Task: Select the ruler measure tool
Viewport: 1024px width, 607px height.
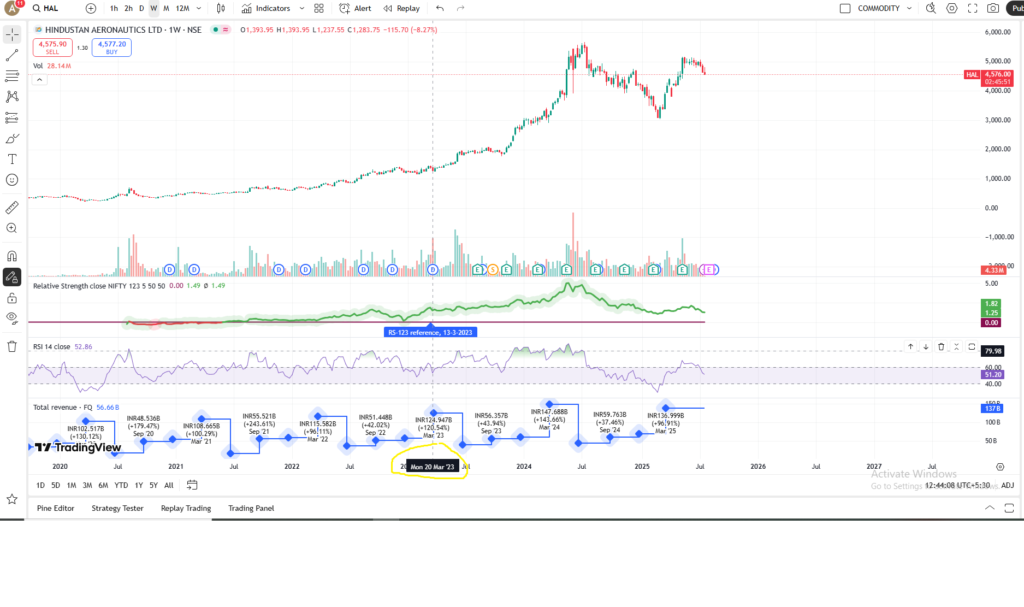Action: (12, 208)
